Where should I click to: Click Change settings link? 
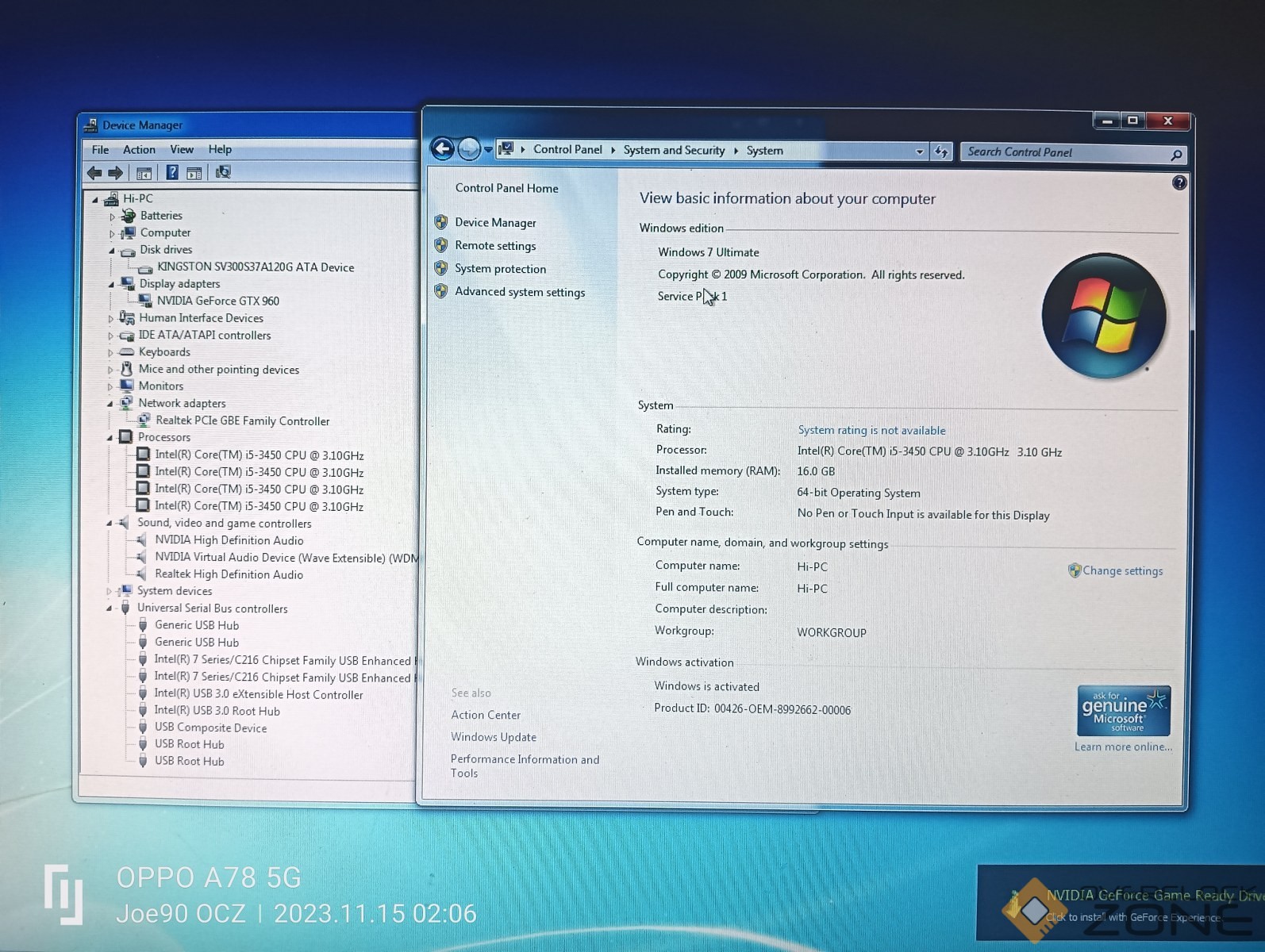pos(1122,570)
